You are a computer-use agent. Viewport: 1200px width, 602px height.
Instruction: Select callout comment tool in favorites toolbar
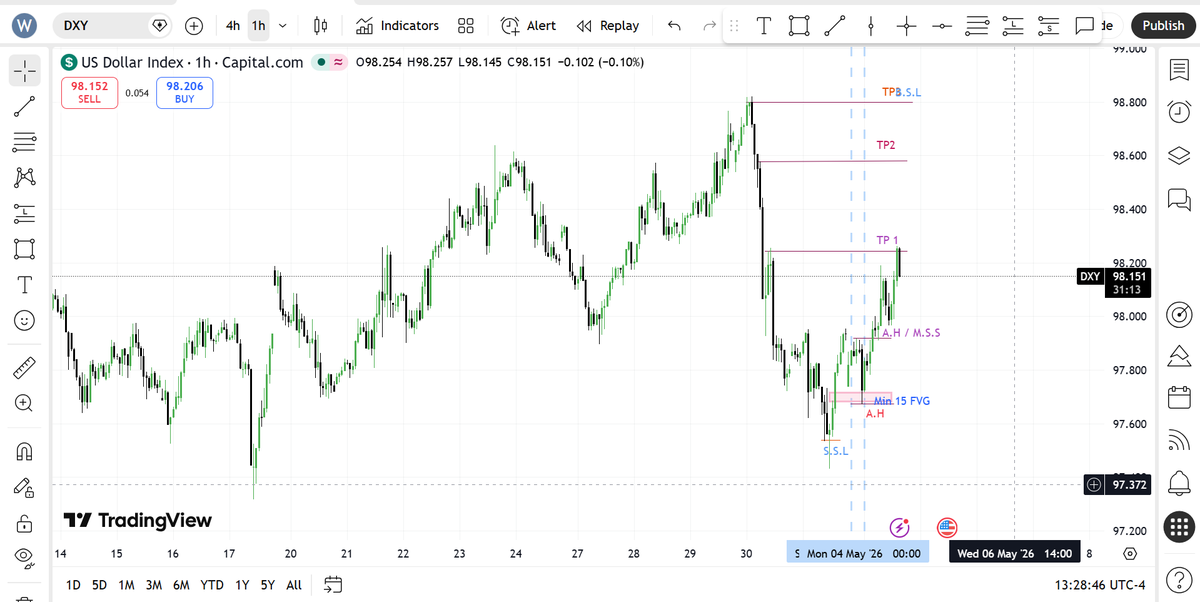[x=1084, y=26]
